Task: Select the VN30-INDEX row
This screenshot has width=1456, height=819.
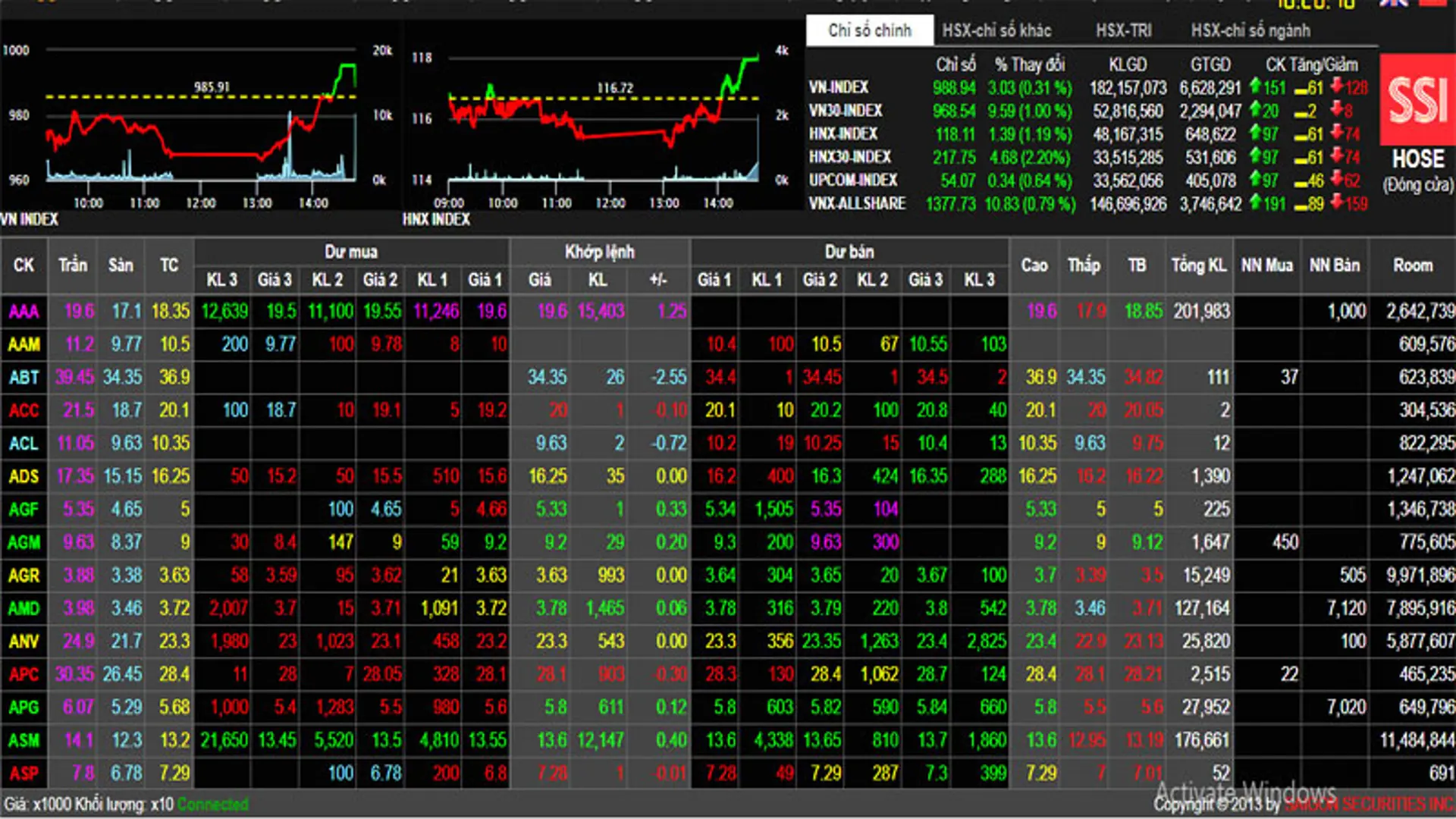Action: click(x=1089, y=111)
